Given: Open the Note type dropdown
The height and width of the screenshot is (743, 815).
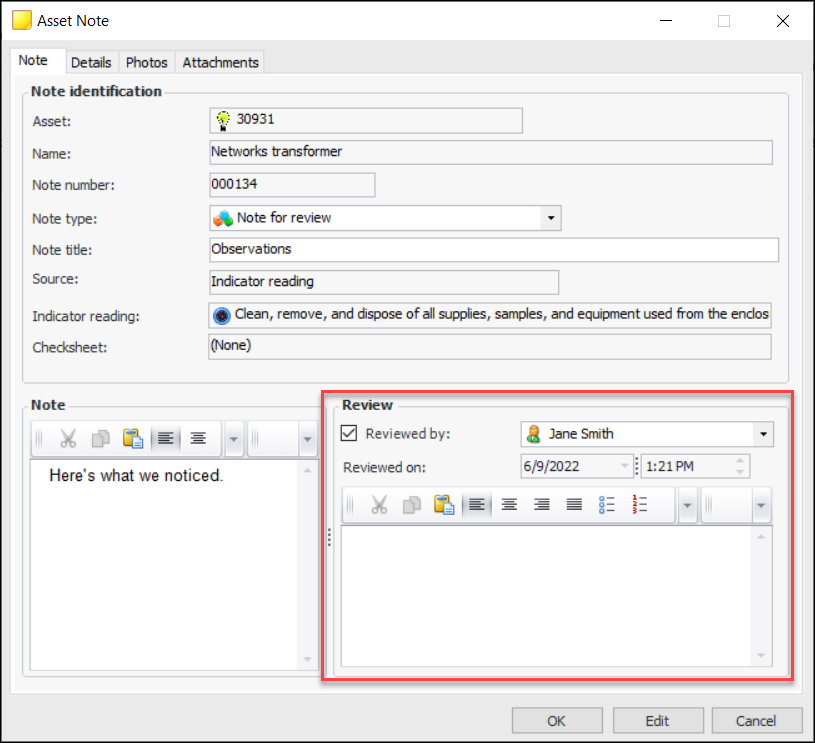Looking at the screenshot, I should tap(550, 218).
